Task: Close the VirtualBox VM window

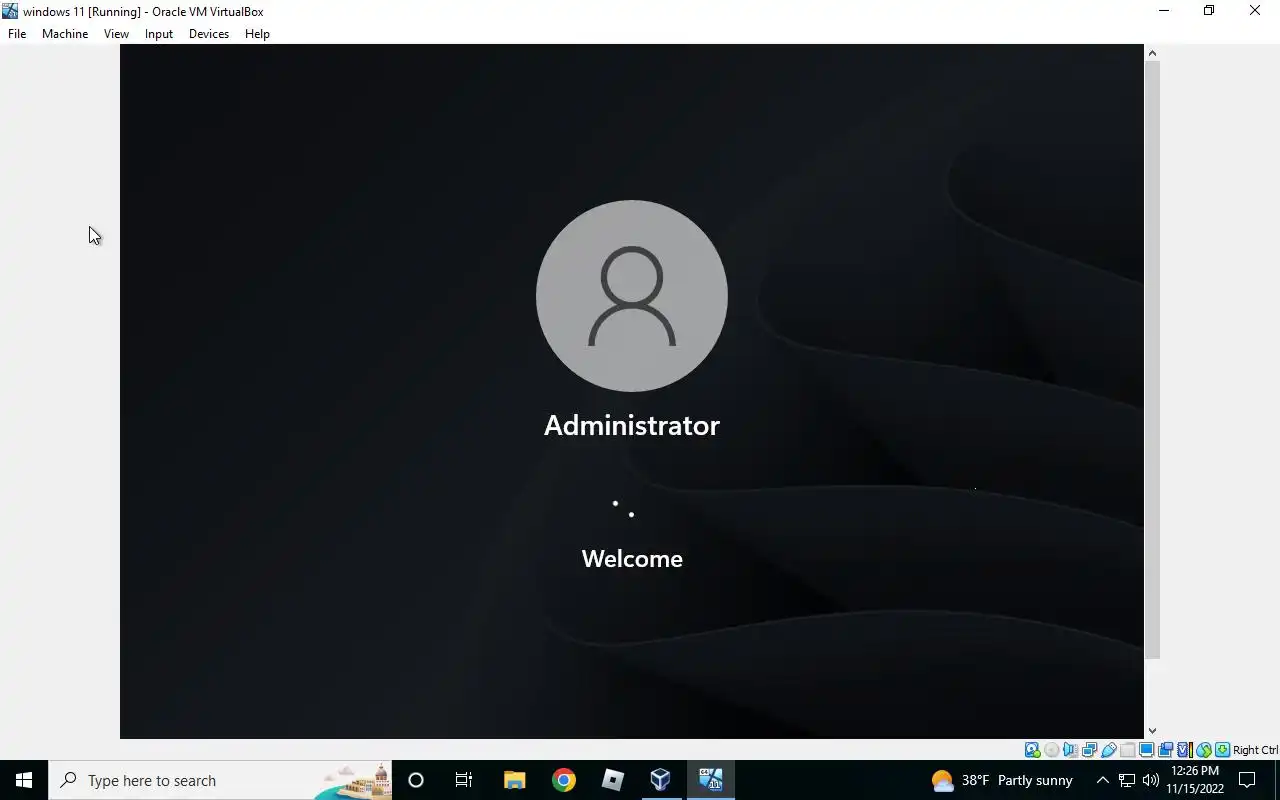Action: coord(1255,11)
